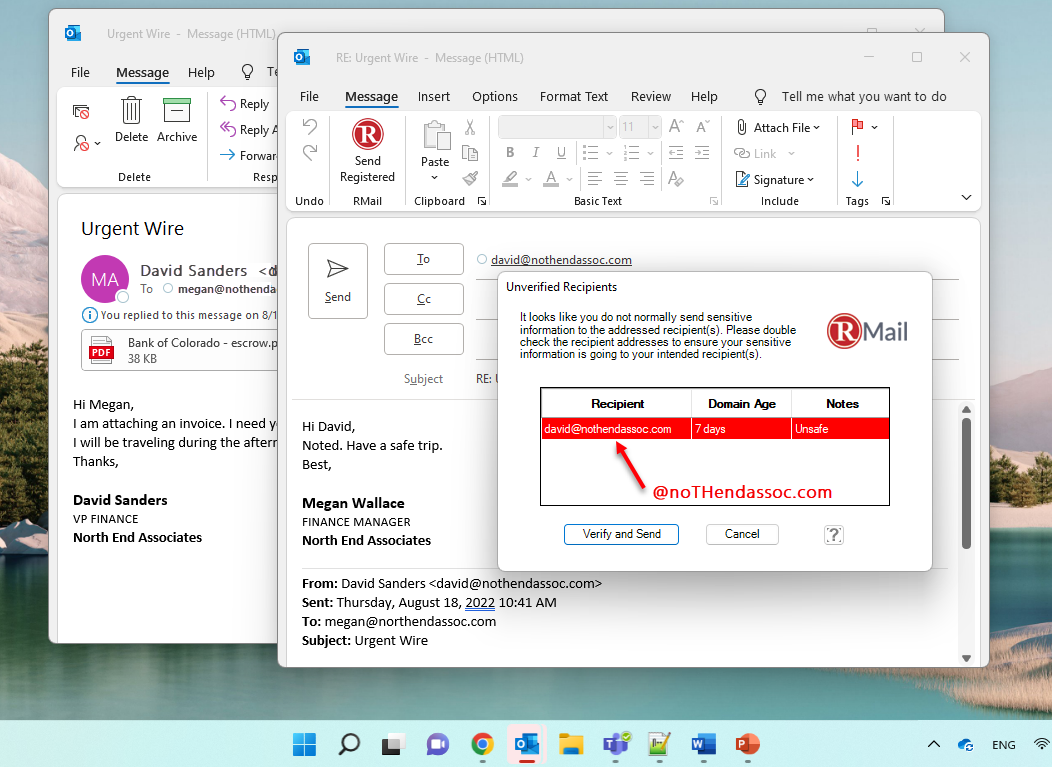Viewport: 1052px width, 767px height.
Task: Click the Paste clipboard icon
Action: point(435,136)
